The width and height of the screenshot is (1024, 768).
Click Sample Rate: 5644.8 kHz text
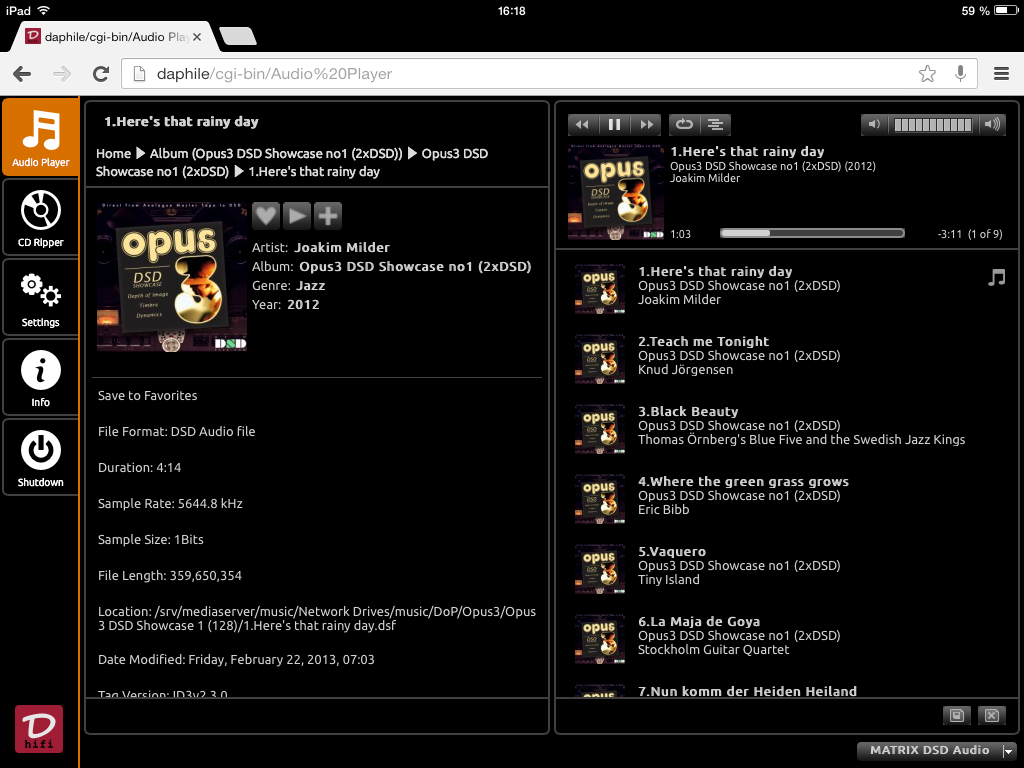pyautogui.click(x=170, y=504)
